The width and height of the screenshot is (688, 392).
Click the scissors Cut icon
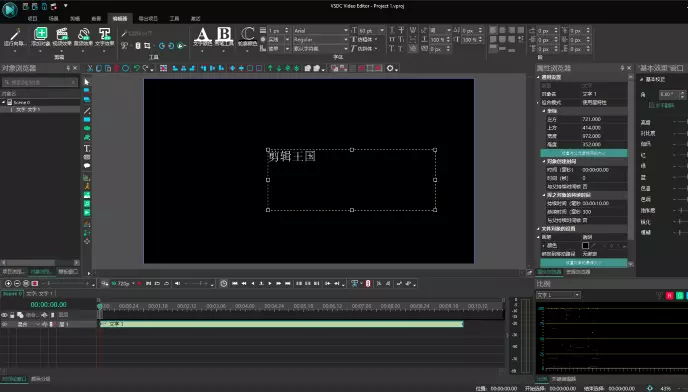[90, 68]
